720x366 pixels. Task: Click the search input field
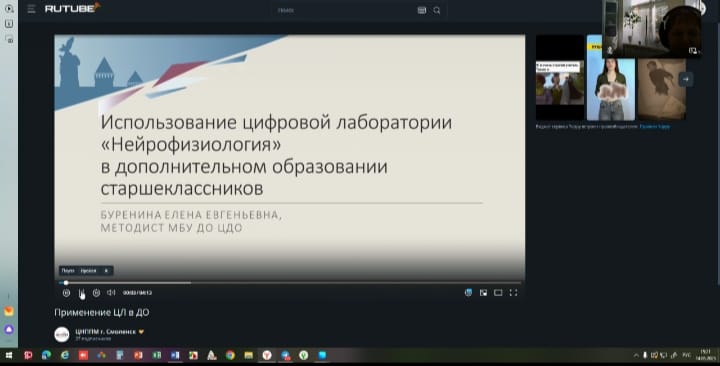coord(344,10)
